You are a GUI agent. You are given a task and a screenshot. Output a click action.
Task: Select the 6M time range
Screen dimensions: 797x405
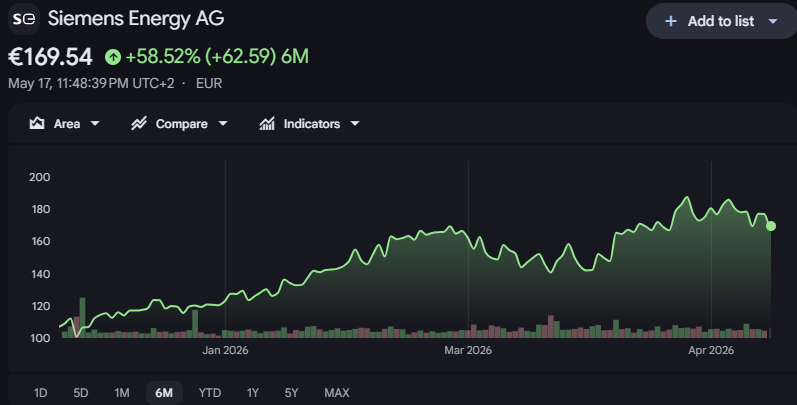[x=164, y=393]
